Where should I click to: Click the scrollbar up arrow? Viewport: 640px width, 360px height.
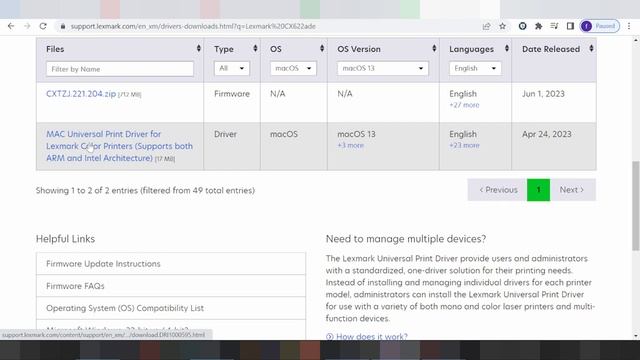pos(636,40)
